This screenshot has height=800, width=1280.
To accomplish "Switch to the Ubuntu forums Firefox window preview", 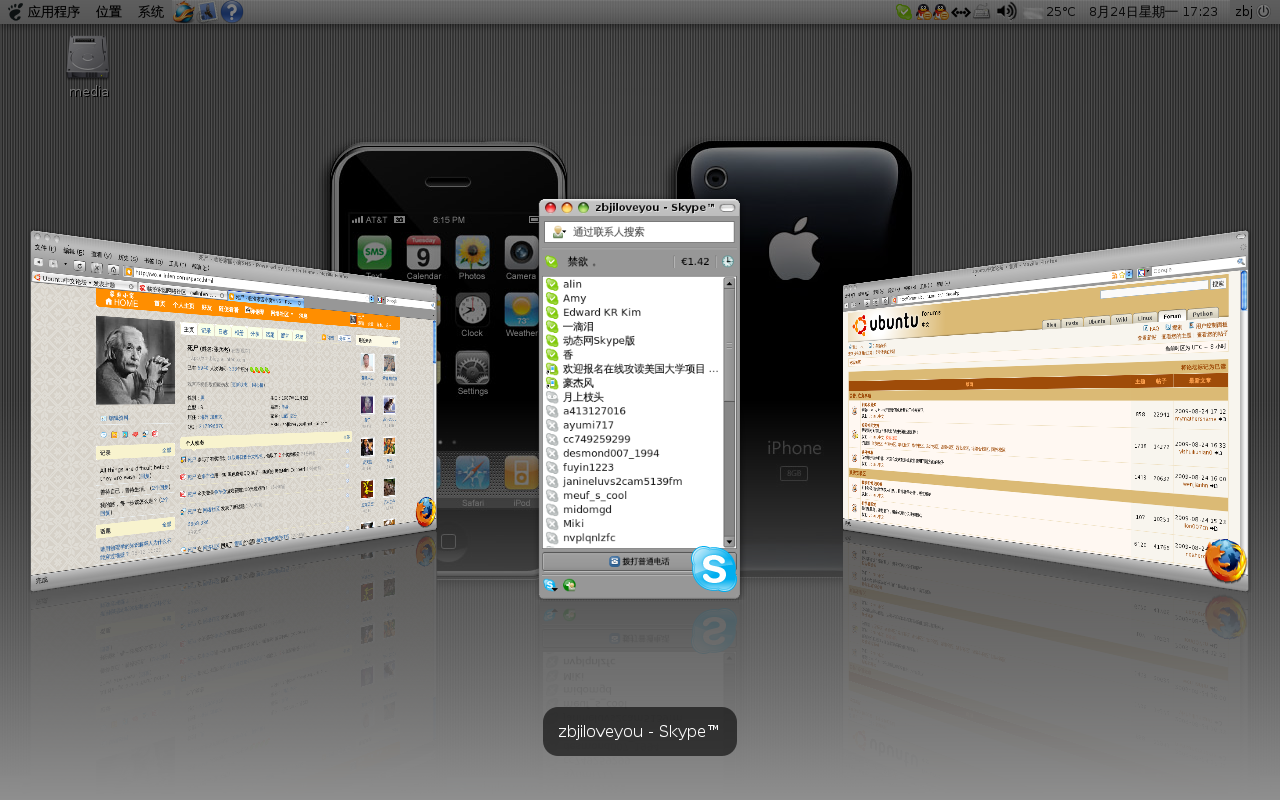I will point(1045,410).
